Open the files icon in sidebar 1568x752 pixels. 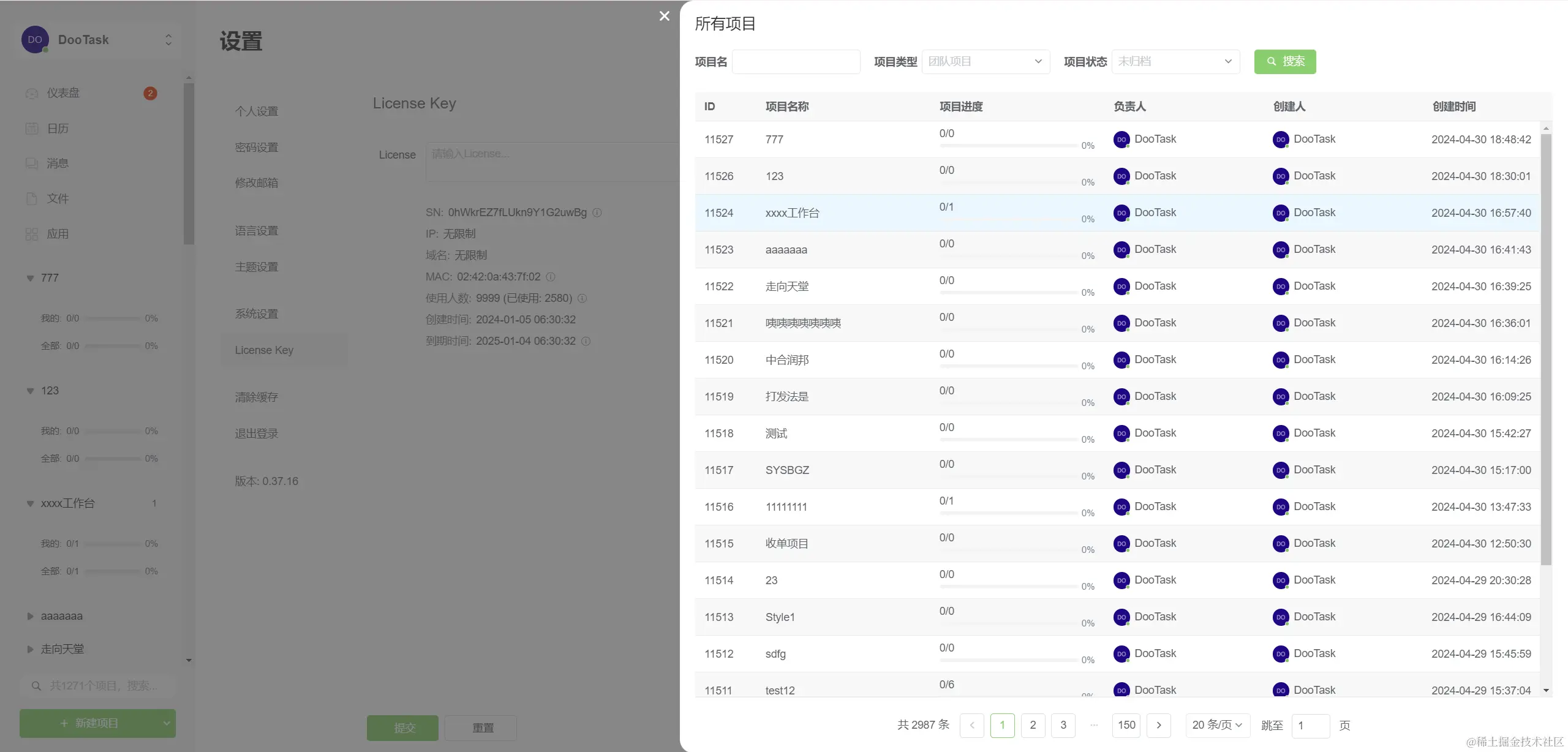[32, 198]
